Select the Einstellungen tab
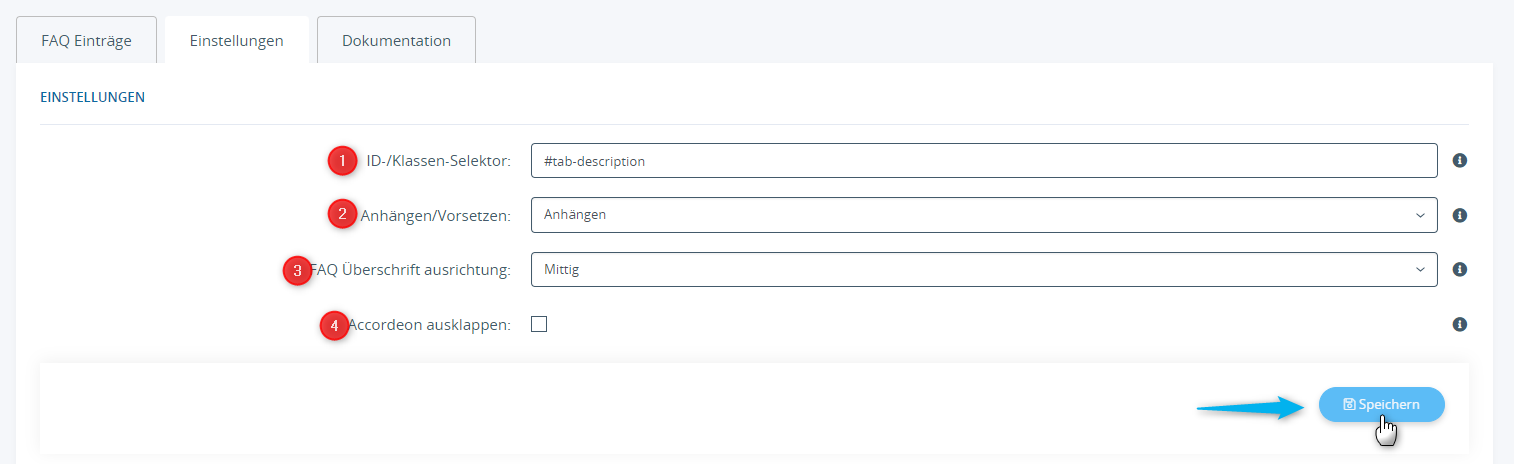This screenshot has height=464, width=1514. coord(237,41)
